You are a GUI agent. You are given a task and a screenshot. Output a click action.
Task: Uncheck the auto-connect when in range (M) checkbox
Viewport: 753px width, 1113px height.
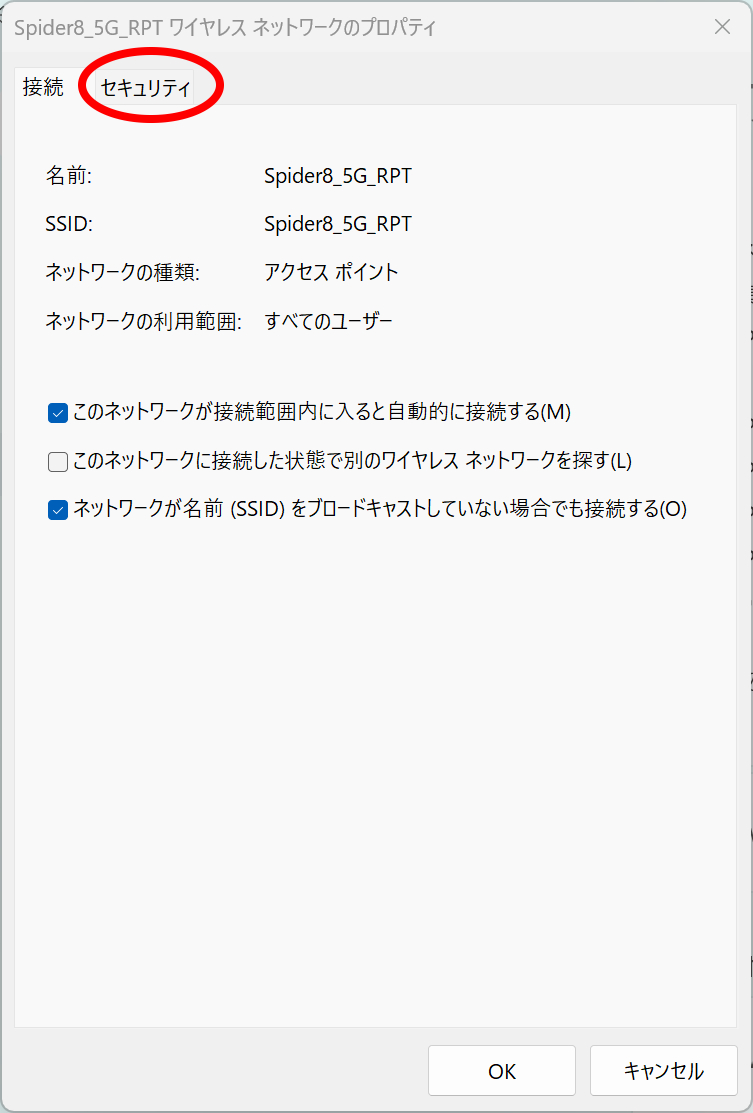click(57, 413)
